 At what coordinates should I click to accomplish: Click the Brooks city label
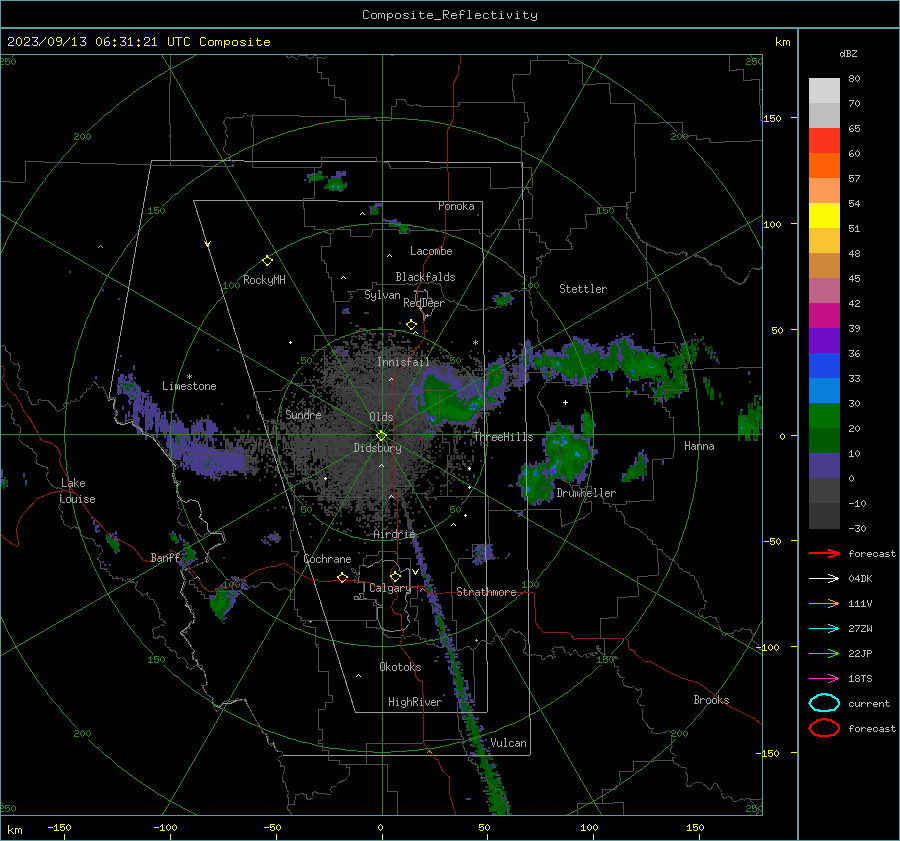(711, 700)
